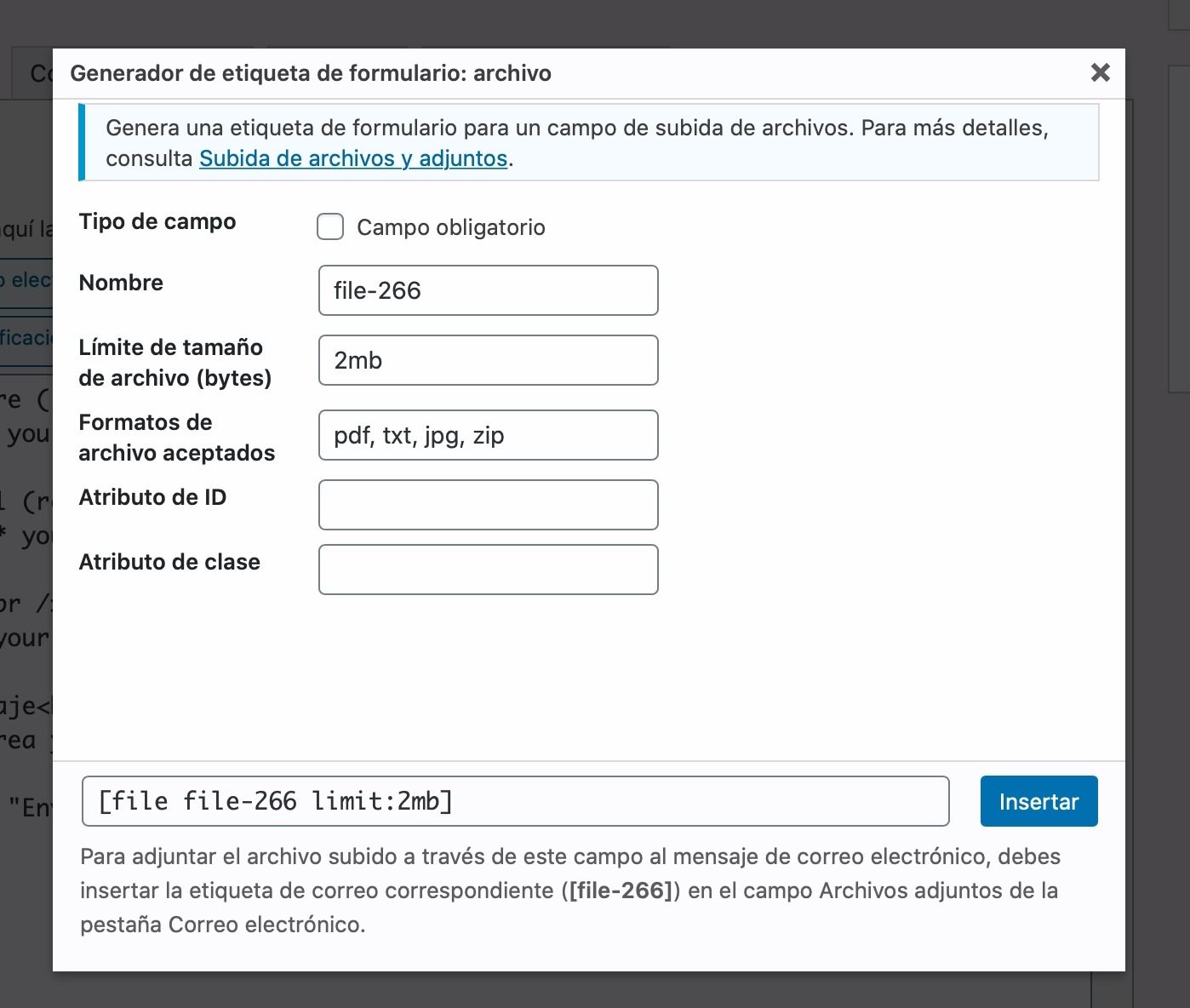
Task: Click the Formatos de archivo aceptados label
Action: 177,438
